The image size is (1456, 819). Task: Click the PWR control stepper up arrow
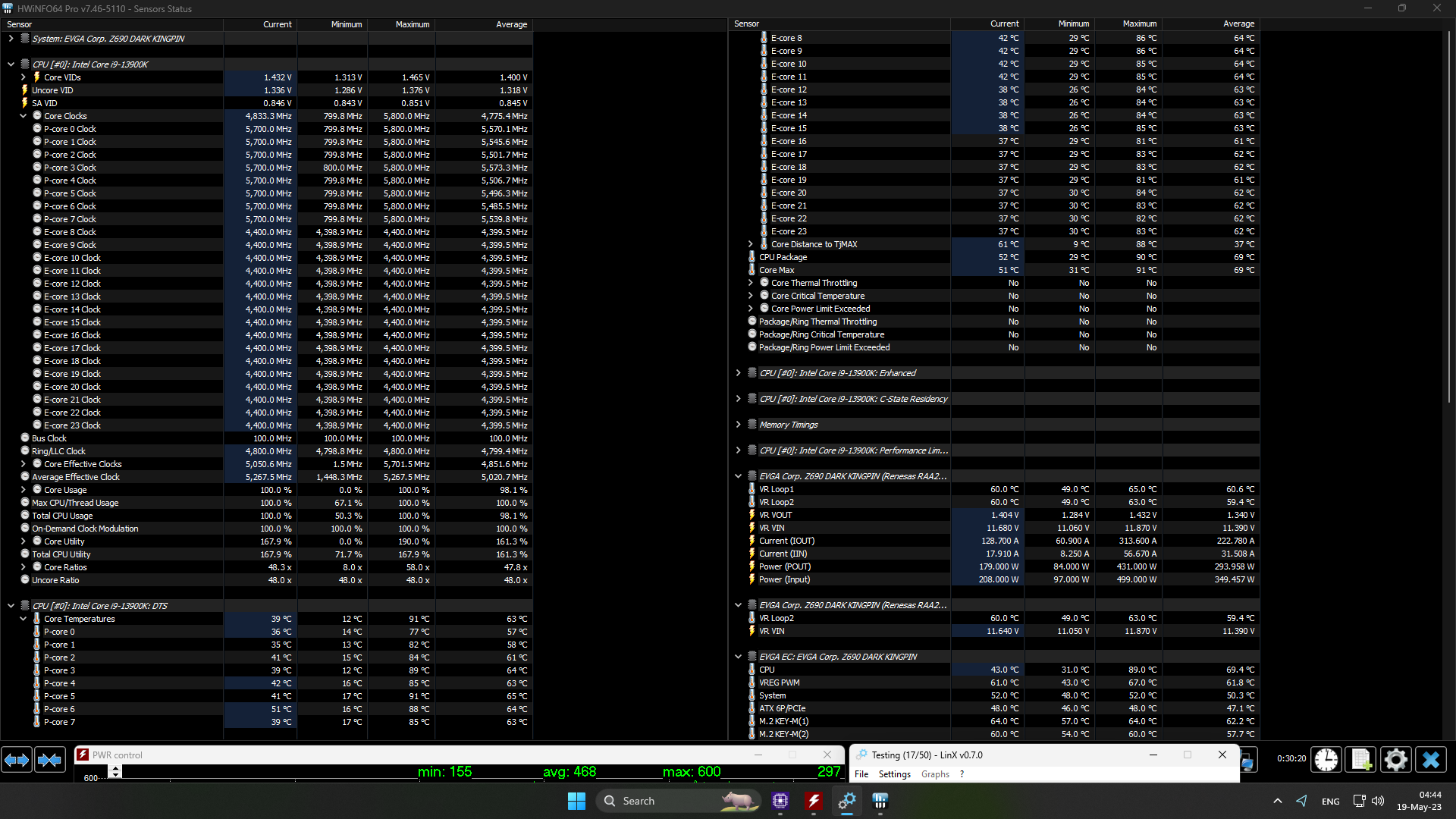pos(115,768)
